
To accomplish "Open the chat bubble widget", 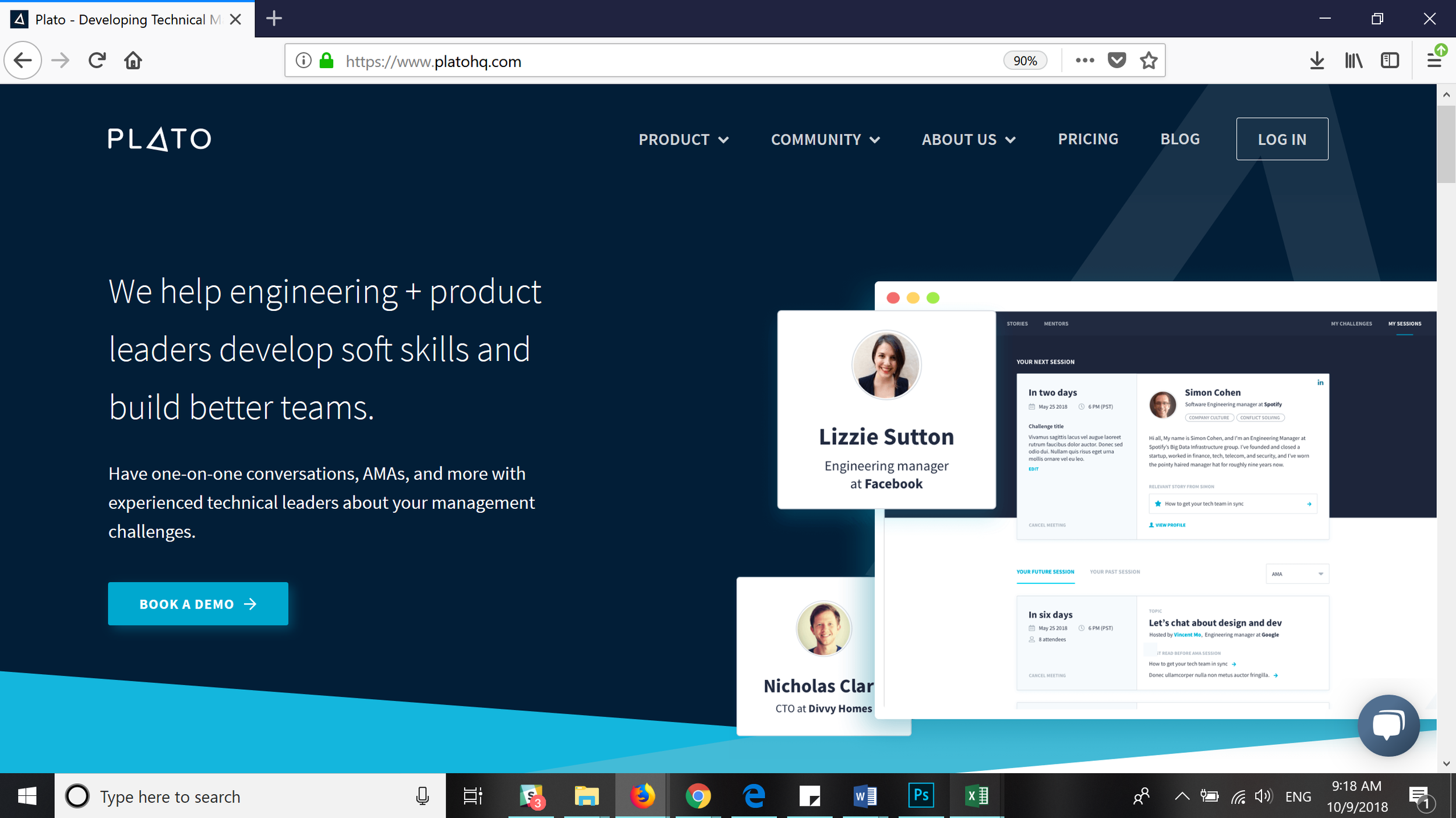I will [1388, 725].
